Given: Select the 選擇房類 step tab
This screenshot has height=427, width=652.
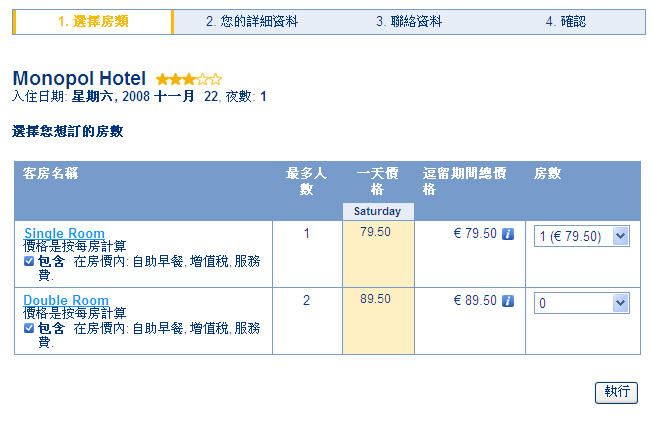Looking at the screenshot, I should click(x=92, y=21).
